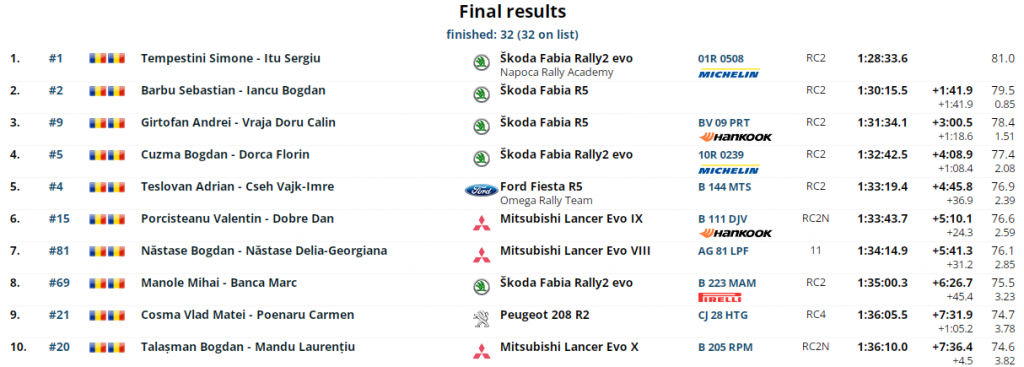Image resolution: width=1024 pixels, height=367 pixels.
Task: Click the Peugeot logo beside 208 R2
Action: click(x=481, y=319)
